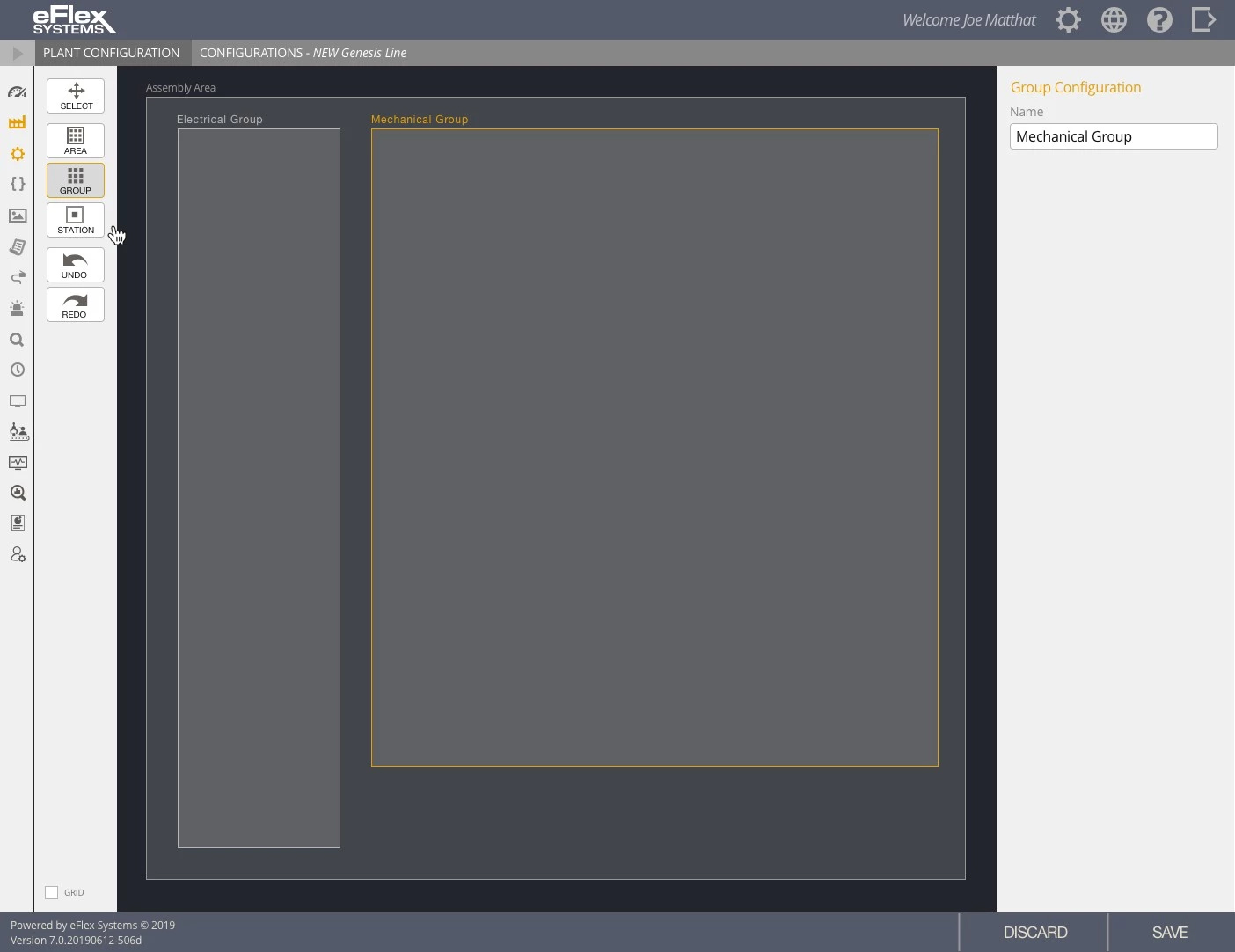Viewport: 1235px width, 952px height.
Task: Save the group configuration changes
Action: (x=1170, y=932)
